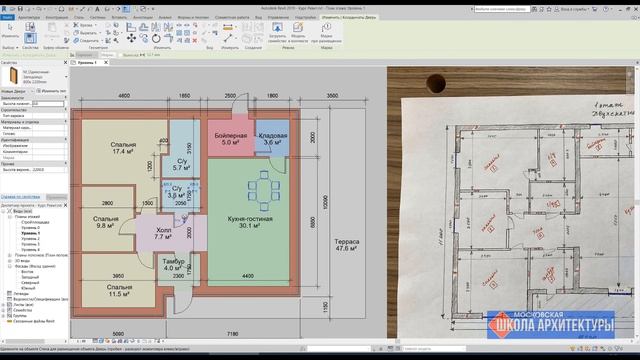Toggle the Leader (Выноска) checkbox in options bar
Screen dimensions: 640x360
pyautogui.click(x=121, y=55)
